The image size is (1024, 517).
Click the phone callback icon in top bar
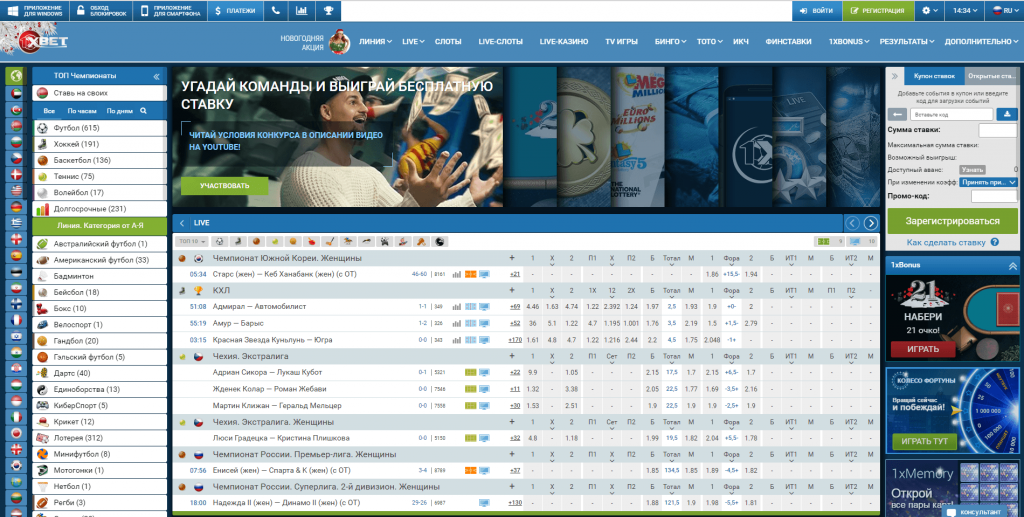[x=275, y=10]
